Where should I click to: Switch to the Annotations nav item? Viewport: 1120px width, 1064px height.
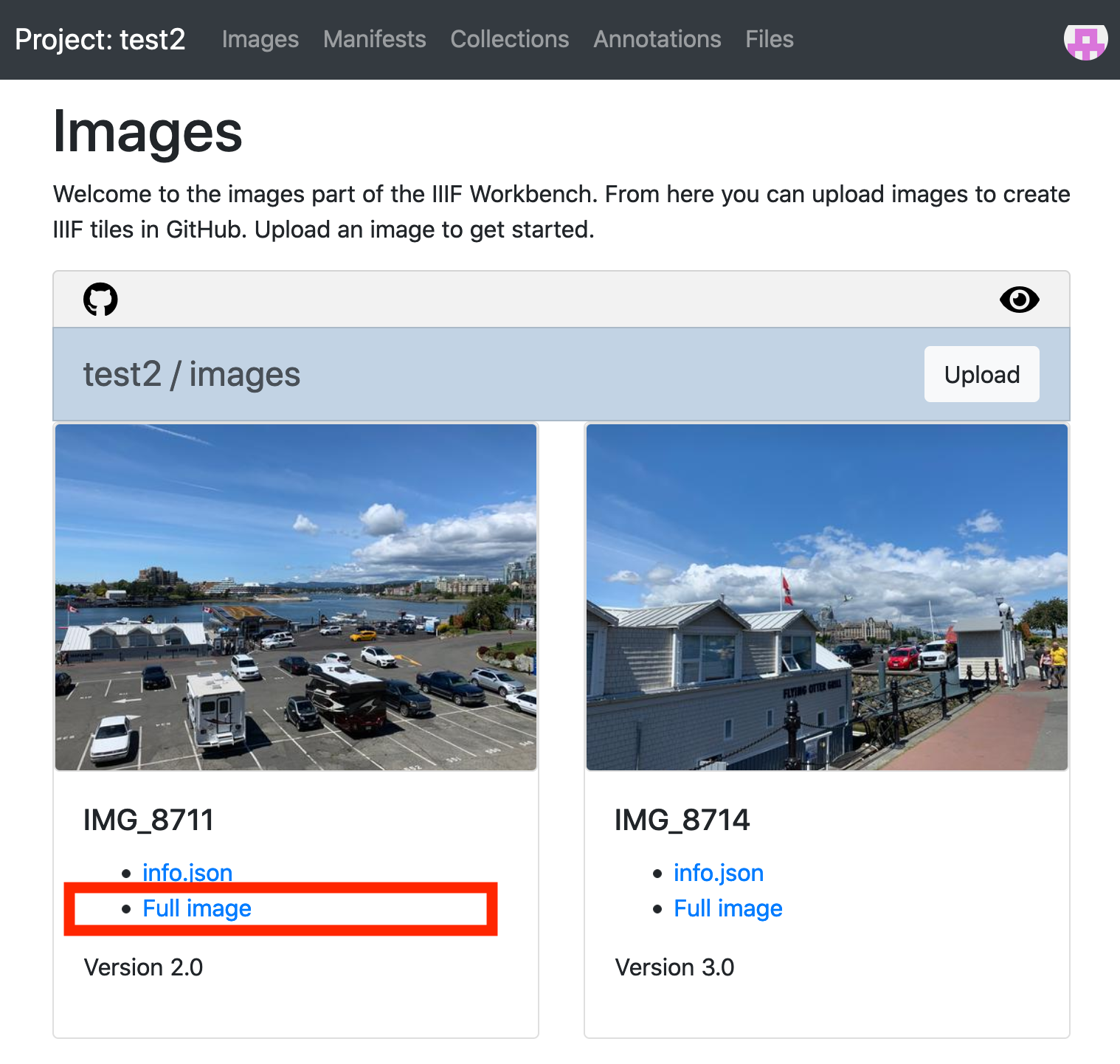pos(657,39)
